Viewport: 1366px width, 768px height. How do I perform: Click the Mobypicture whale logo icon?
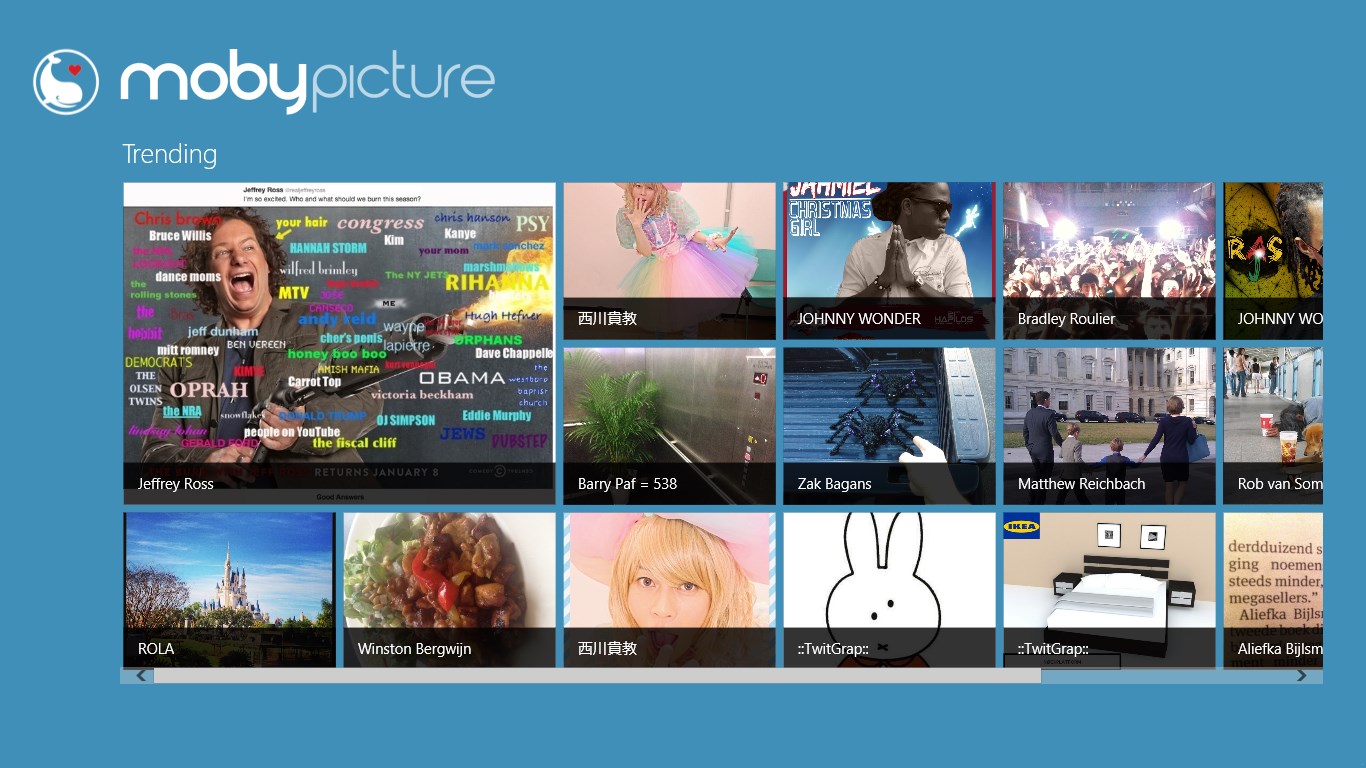[66, 82]
